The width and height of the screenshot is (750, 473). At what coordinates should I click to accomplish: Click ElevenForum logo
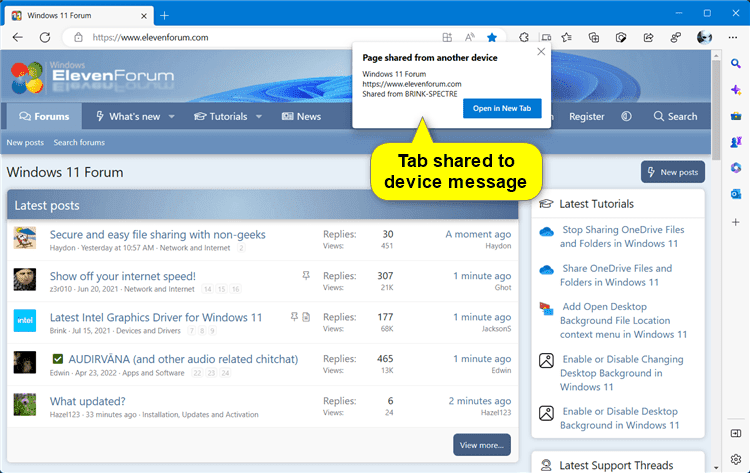point(92,77)
